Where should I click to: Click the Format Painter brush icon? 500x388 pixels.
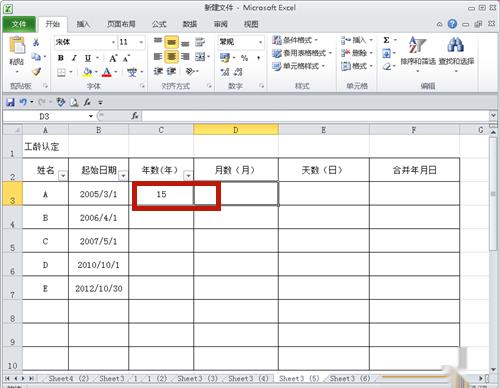[36, 72]
